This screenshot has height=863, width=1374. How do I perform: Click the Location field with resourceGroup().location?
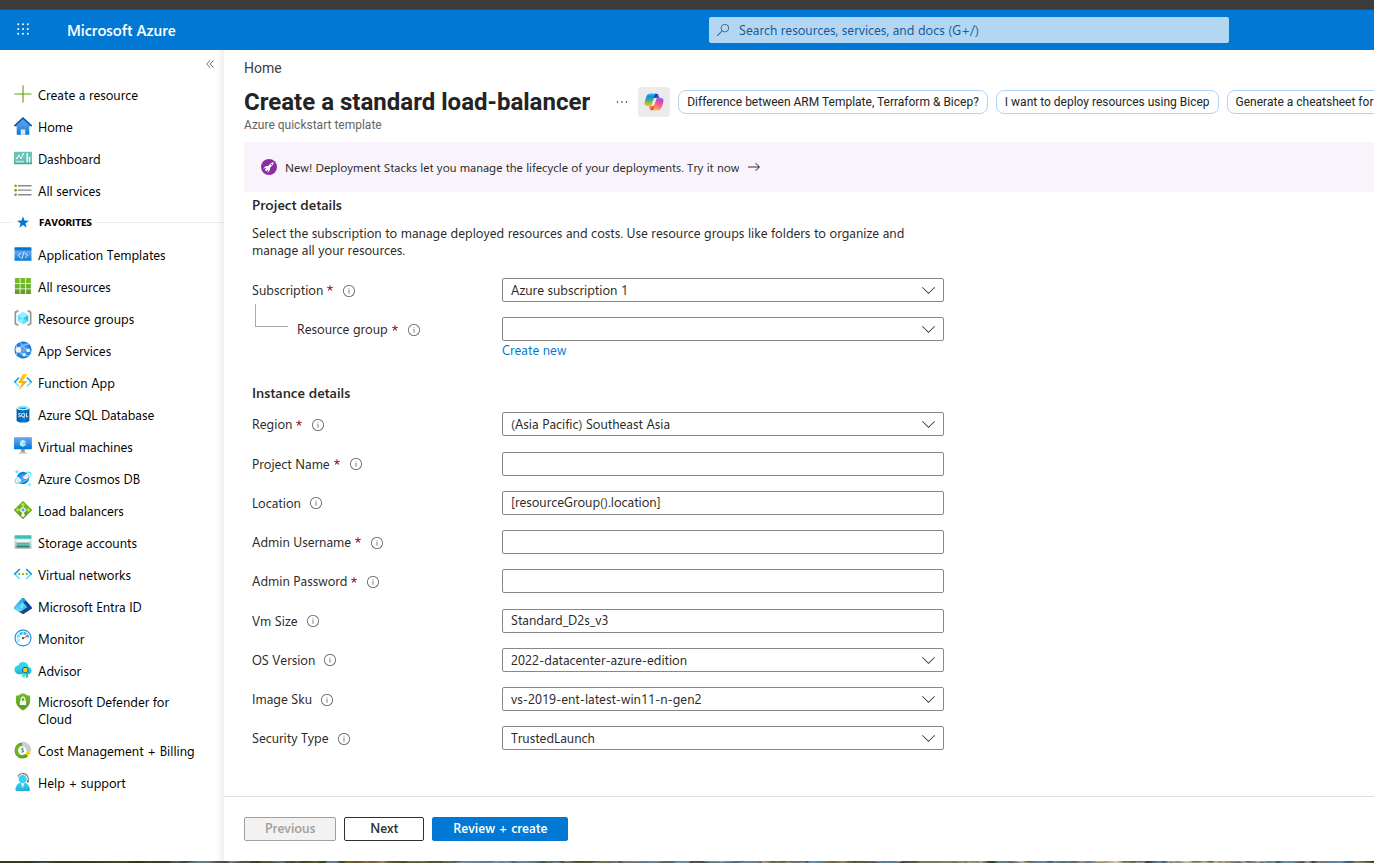click(723, 503)
